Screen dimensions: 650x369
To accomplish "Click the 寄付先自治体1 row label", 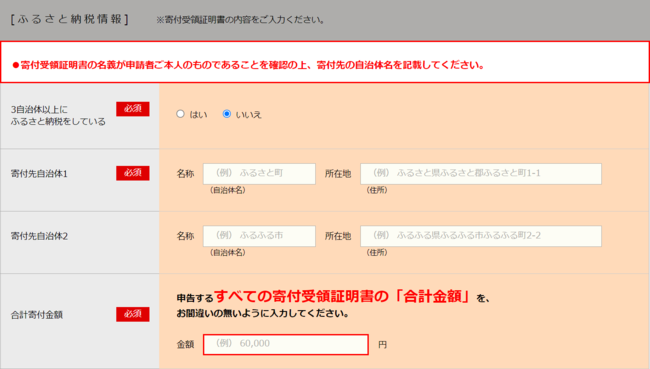I will tap(39, 174).
